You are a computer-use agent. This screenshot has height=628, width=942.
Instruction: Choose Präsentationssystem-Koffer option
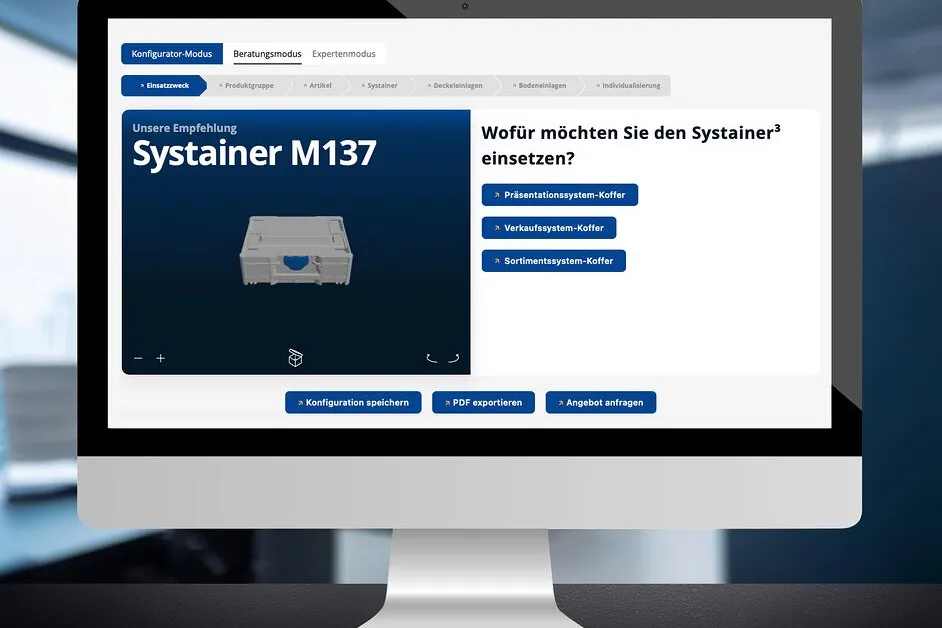[559, 195]
